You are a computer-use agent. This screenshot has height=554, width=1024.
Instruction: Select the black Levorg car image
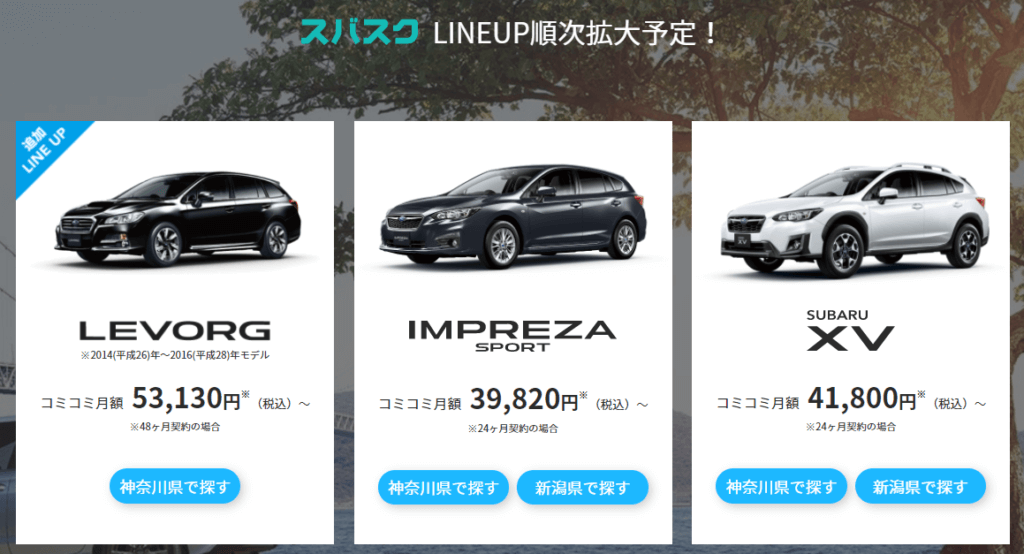176,219
